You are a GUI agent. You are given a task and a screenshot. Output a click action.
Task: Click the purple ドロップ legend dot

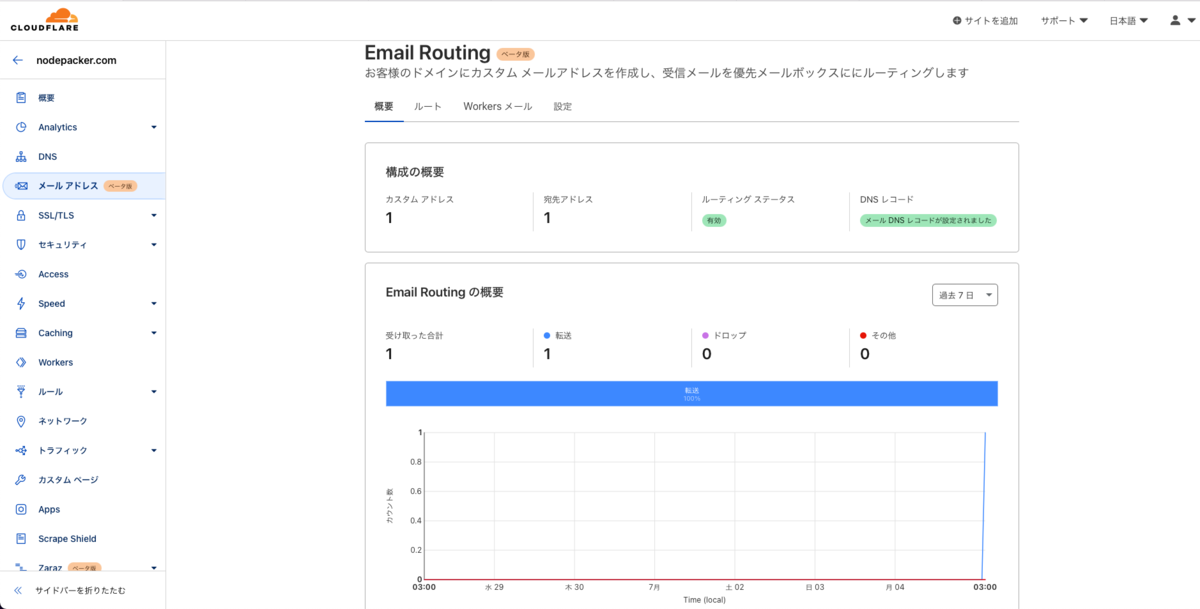(x=706, y=335)
